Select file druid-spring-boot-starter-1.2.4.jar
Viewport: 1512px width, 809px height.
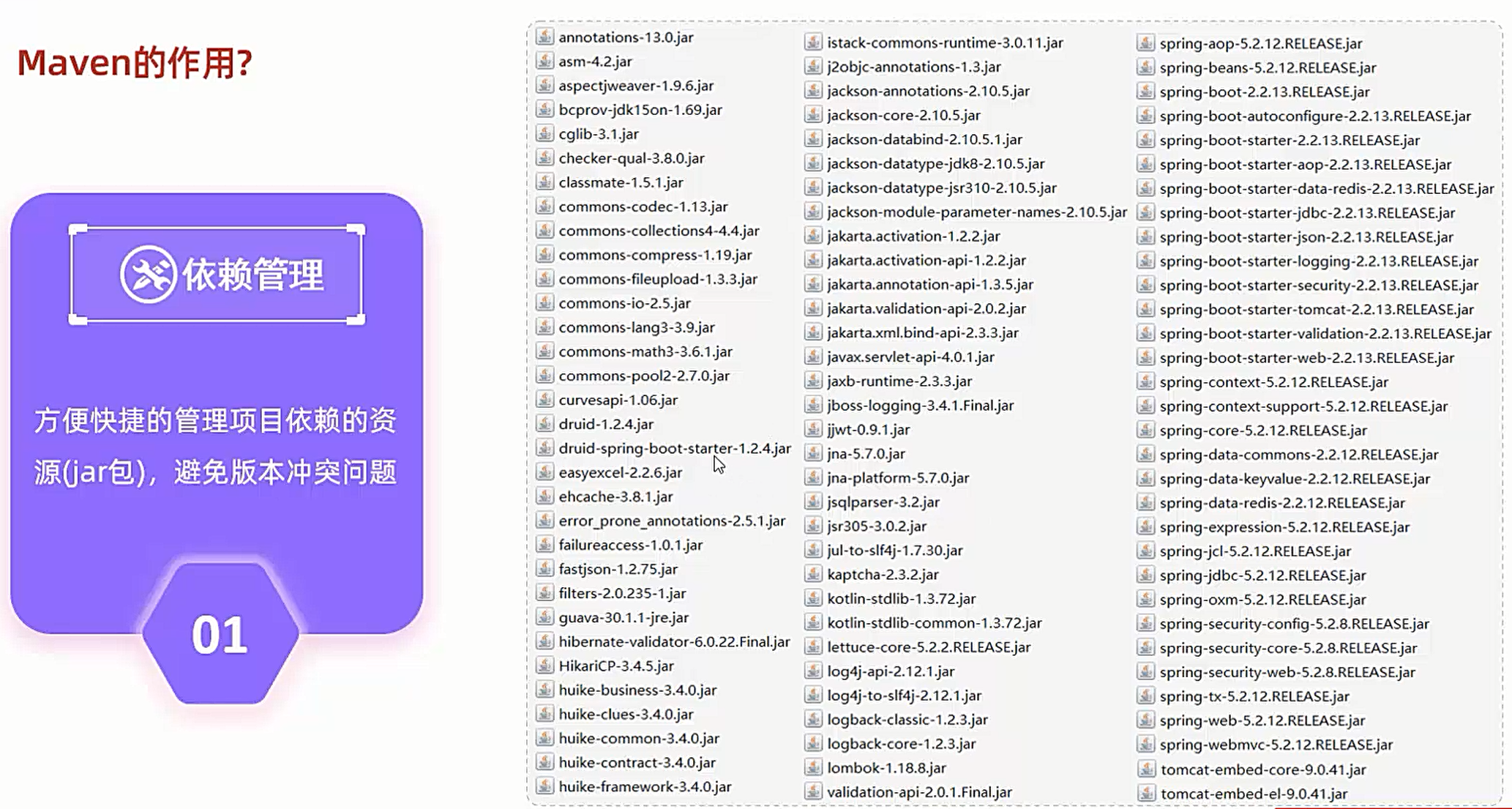675,447
